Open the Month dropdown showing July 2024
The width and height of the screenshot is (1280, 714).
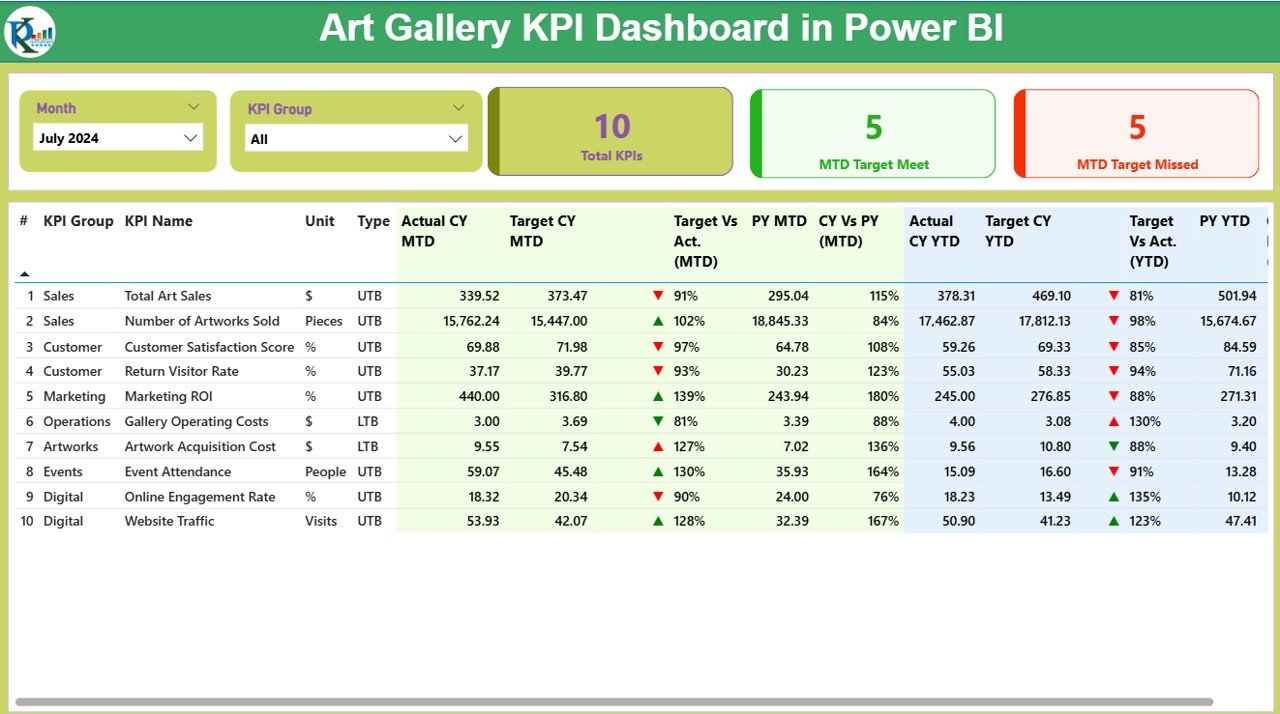point(118,138)
